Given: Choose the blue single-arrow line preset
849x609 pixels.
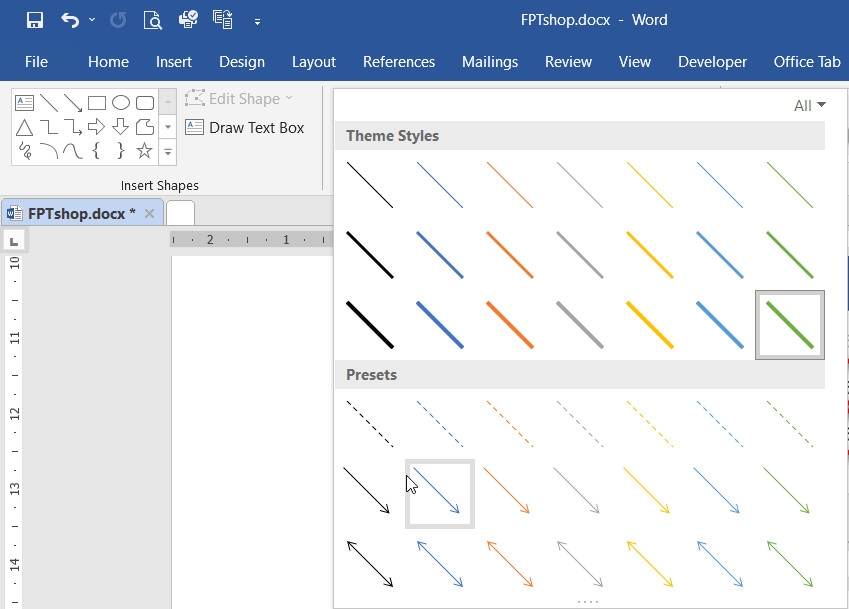Looking at the screenshot, I should coord(440,494).
